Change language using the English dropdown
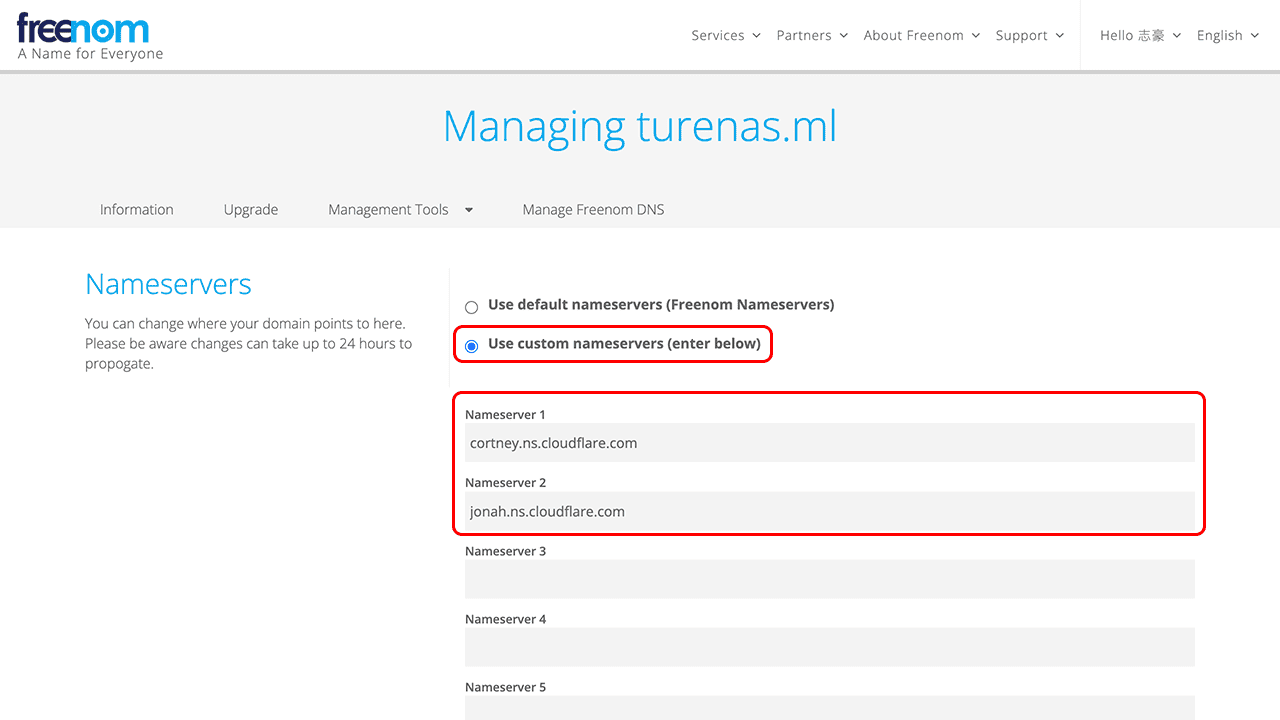 1227,35
